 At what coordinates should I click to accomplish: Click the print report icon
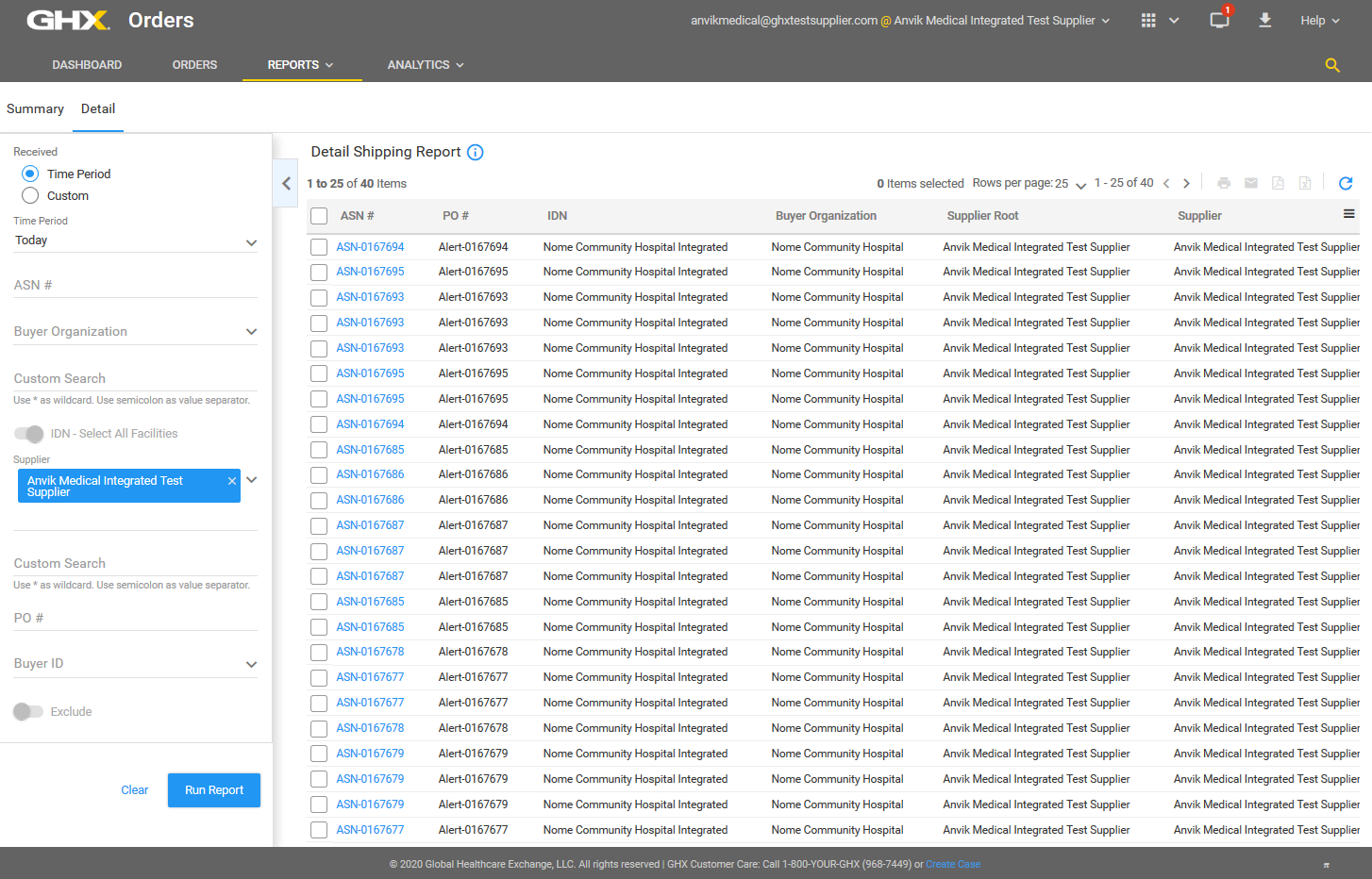tap(1224, 183)
